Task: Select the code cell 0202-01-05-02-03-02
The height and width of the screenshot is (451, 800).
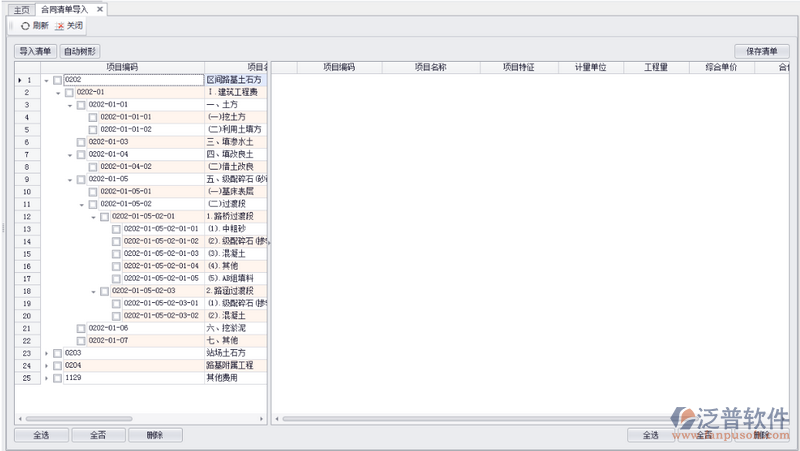Action: (x=163, y=316)
